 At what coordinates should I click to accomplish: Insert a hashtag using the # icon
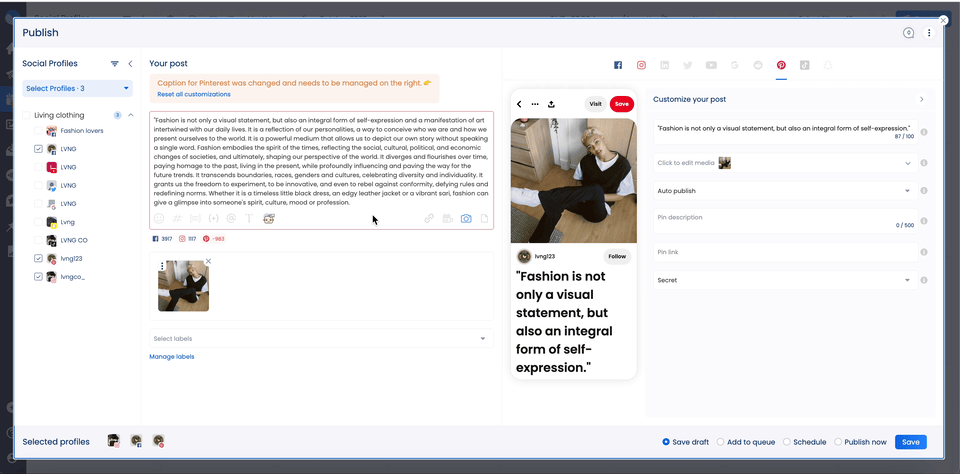pyautogui.click(x=178, y=218)
